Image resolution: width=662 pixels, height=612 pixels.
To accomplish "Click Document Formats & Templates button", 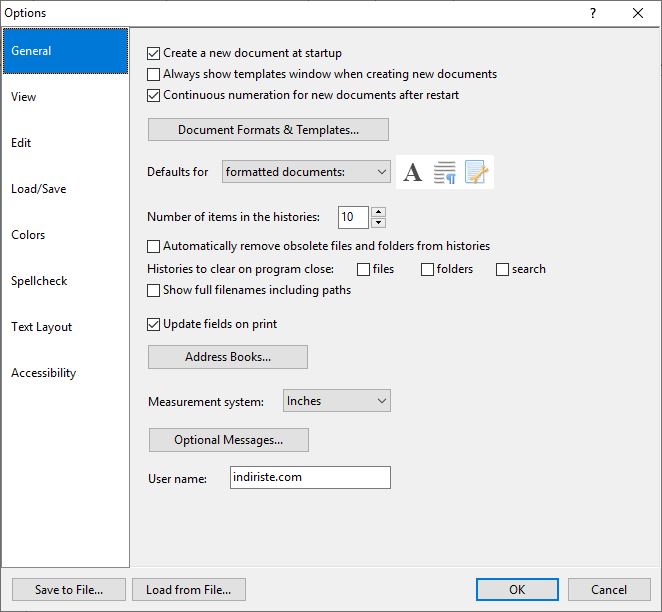I will coord(268,130).
